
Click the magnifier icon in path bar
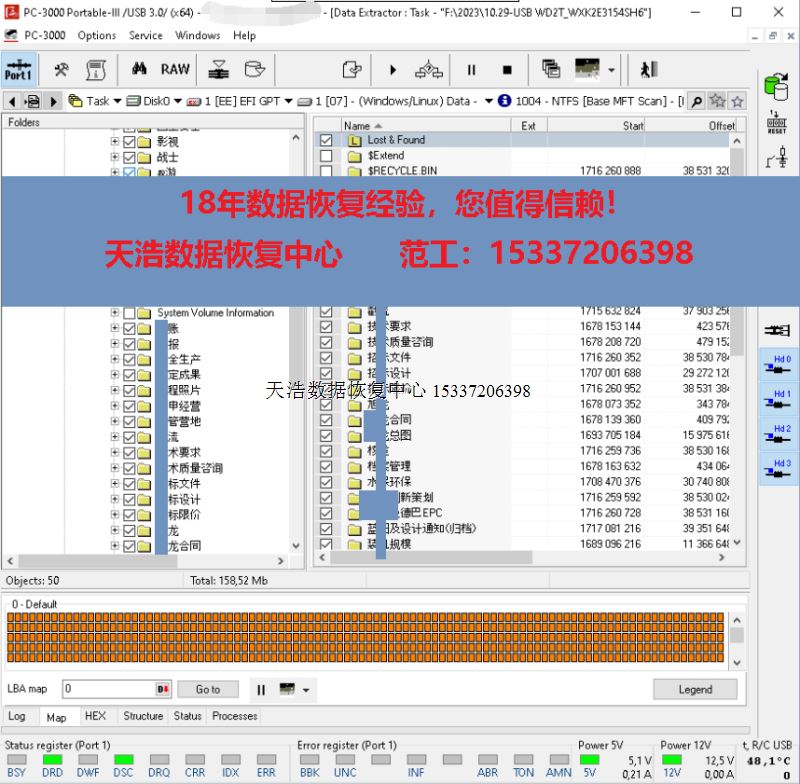[x=697, y=101]
